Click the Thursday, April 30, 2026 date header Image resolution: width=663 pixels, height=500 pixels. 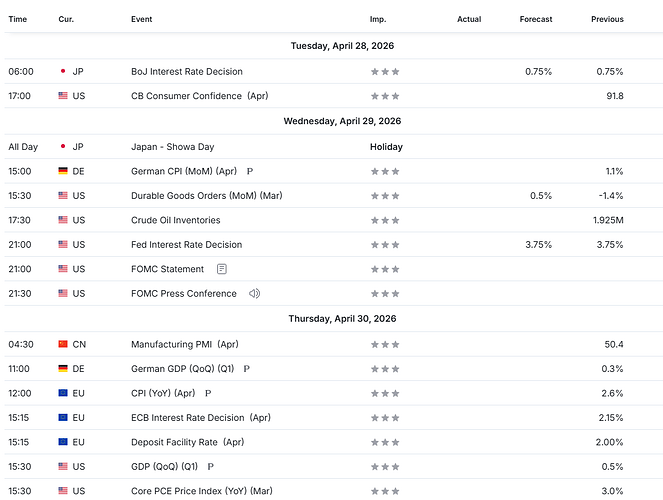(x=342, y=319)
